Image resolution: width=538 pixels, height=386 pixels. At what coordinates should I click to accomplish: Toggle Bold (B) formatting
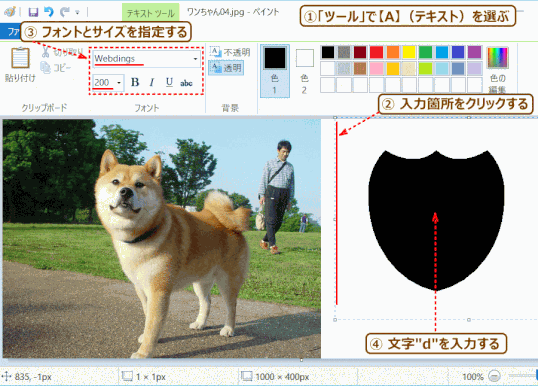(x=135, y=82)
